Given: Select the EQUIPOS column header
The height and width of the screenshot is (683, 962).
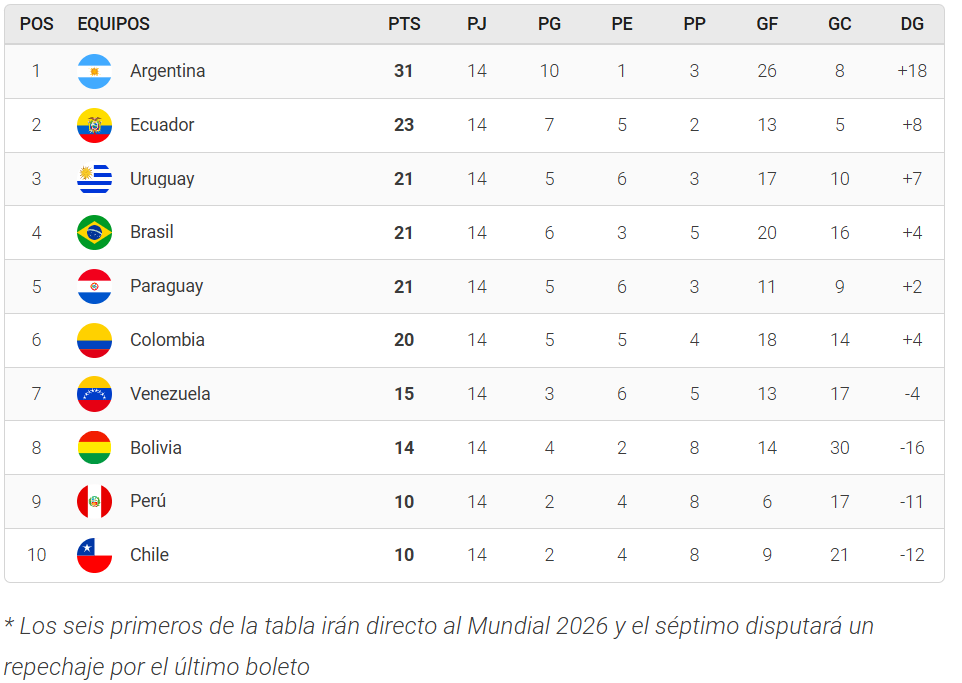Looking at the screenshot, I should click(114, 24).
